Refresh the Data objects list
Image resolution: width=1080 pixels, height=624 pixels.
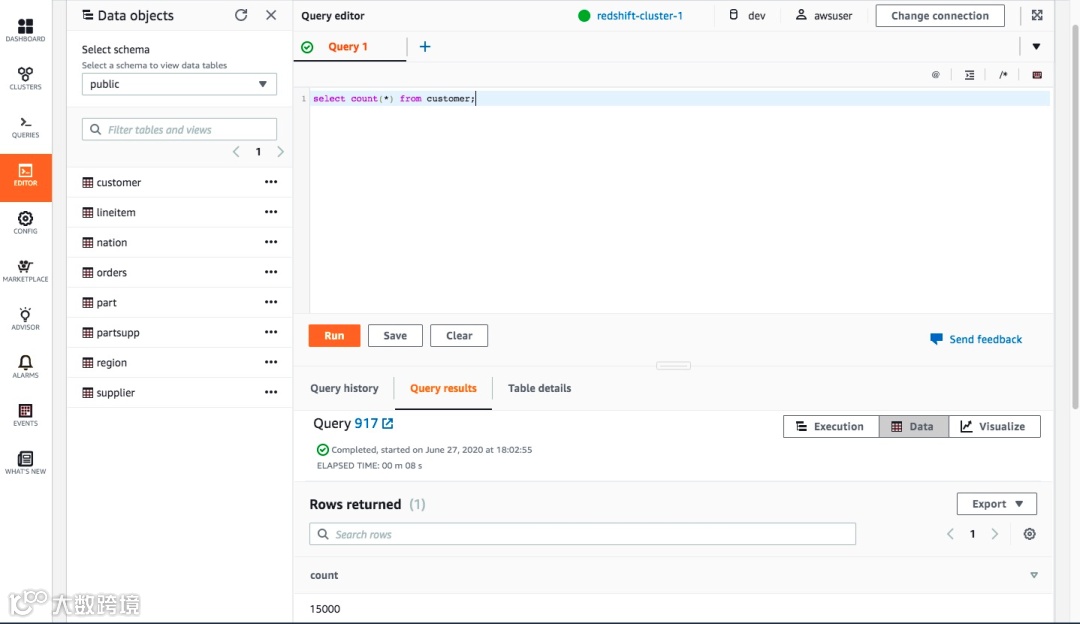tap(241, 15)
